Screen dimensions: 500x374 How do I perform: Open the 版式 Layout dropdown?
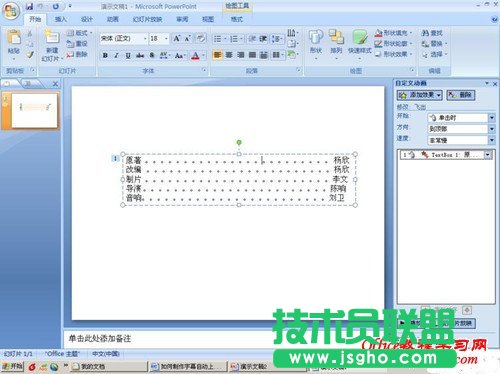79,33
